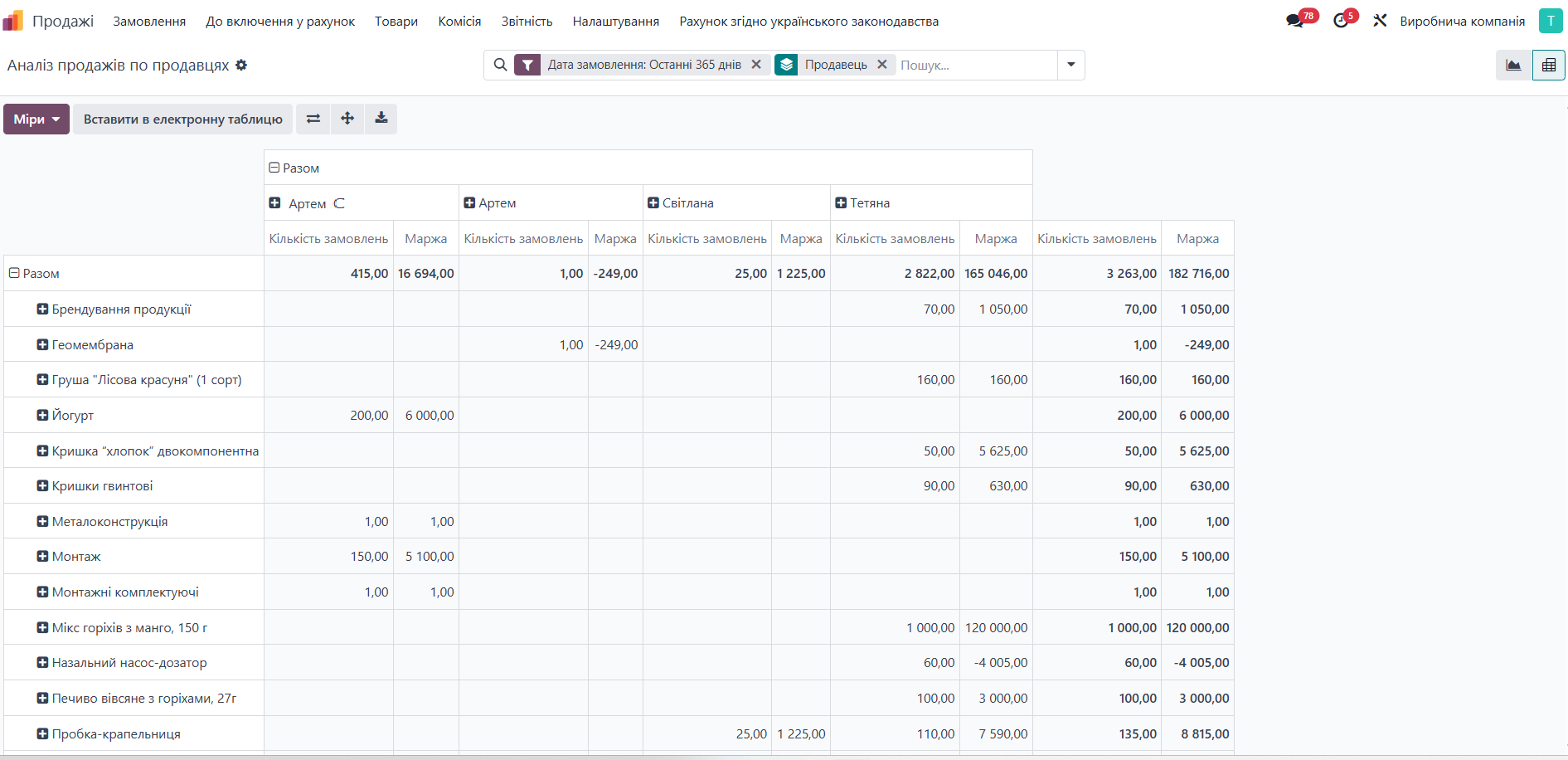Viewport: 1568px width, 760px height.
Task: Expand the Йогурт row
Action: pyautogui.click(x=42, y=415)
